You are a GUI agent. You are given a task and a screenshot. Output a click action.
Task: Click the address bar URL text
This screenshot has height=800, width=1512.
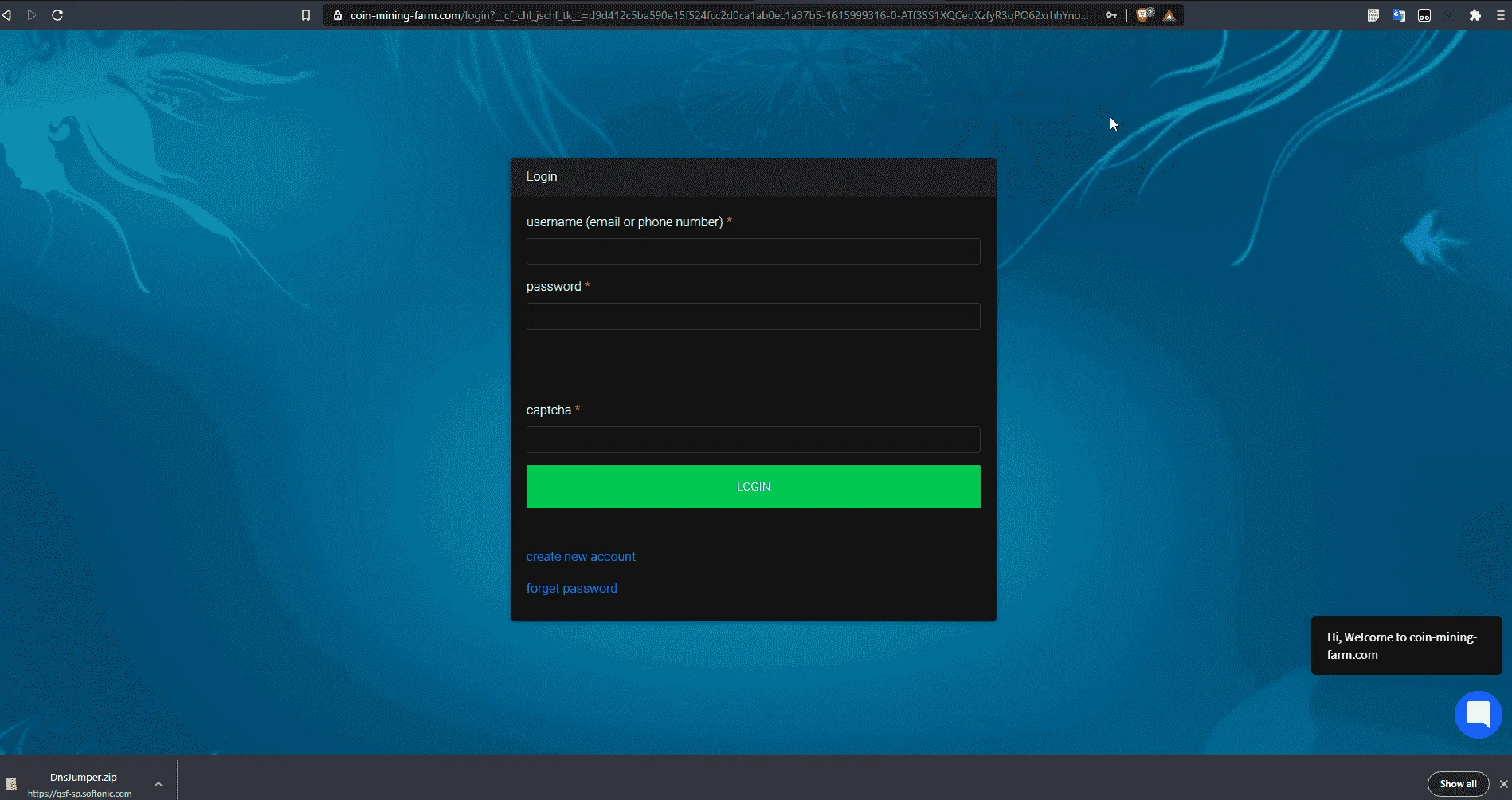(719, 15)
